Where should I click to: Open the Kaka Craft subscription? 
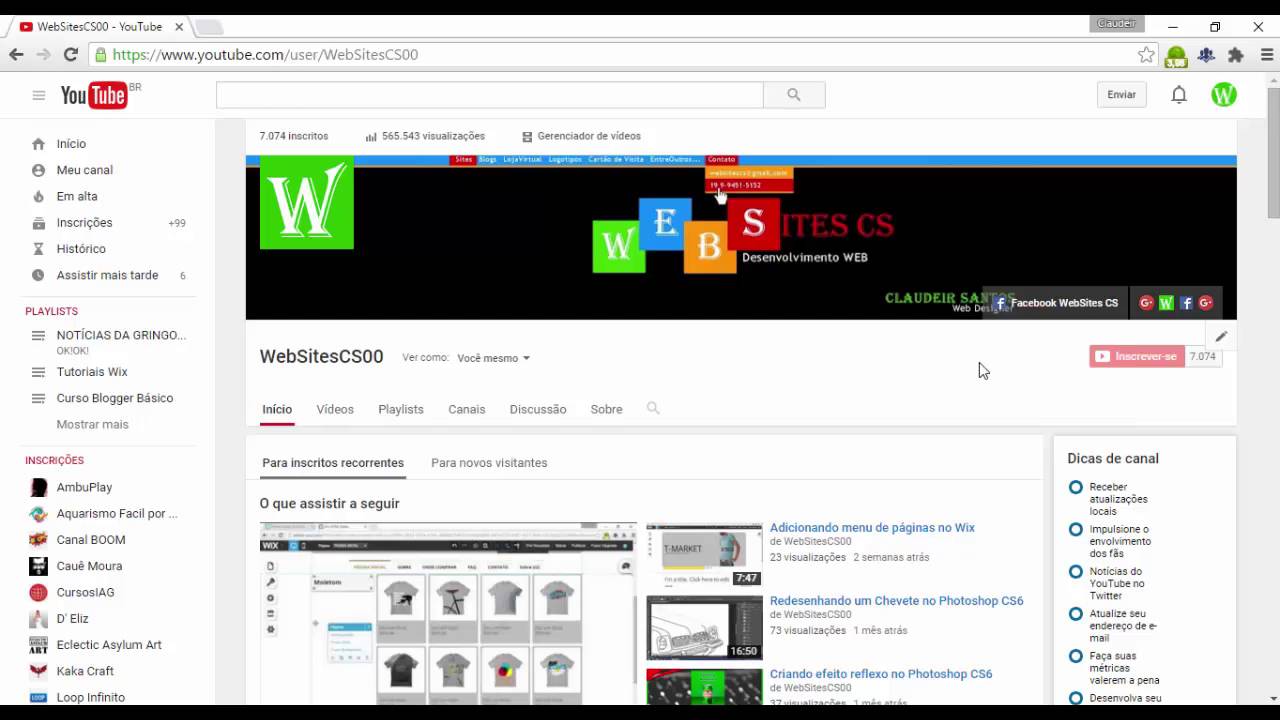85,671
